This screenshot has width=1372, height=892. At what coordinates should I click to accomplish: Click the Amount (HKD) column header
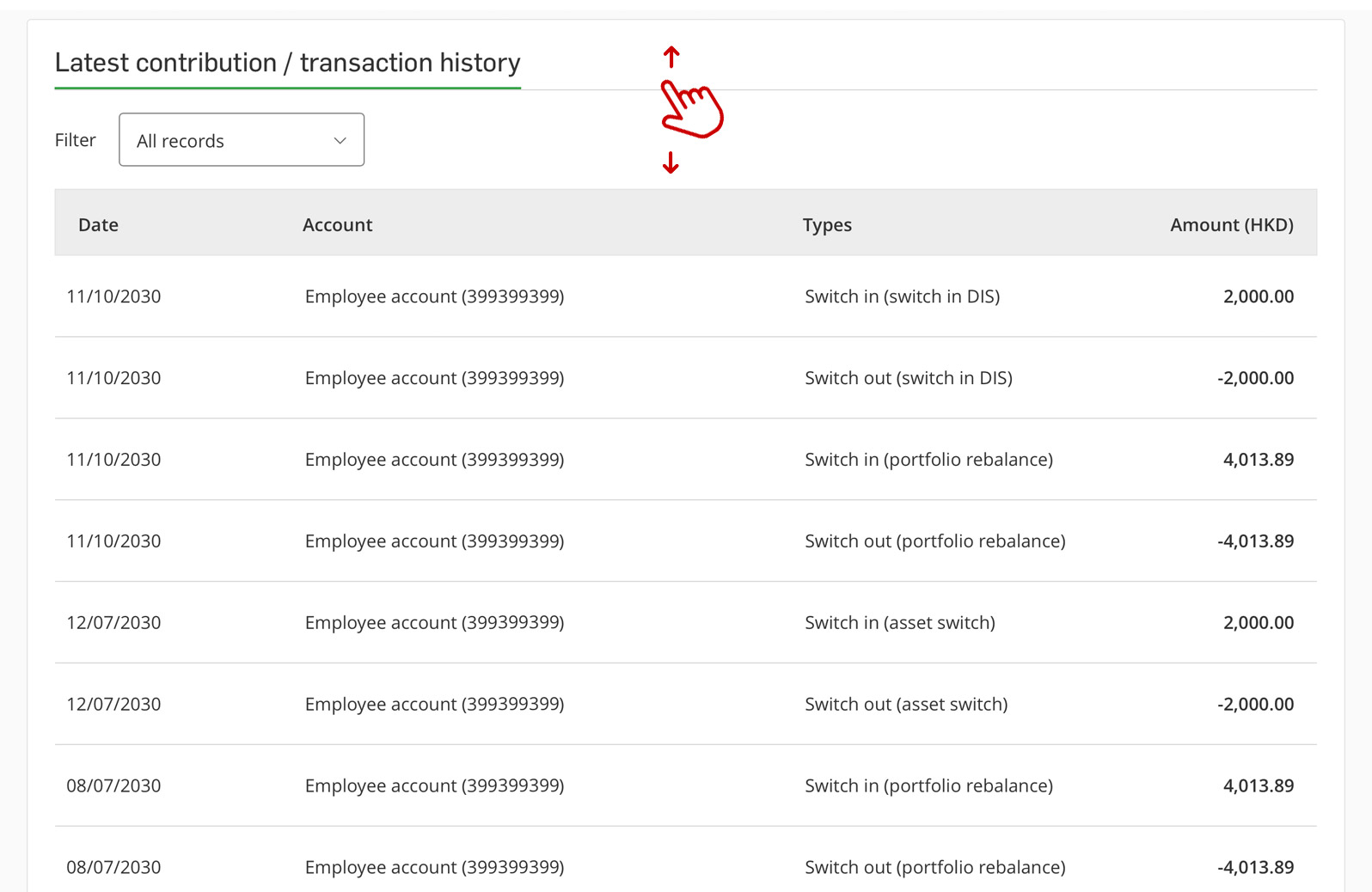(1231, 224)
